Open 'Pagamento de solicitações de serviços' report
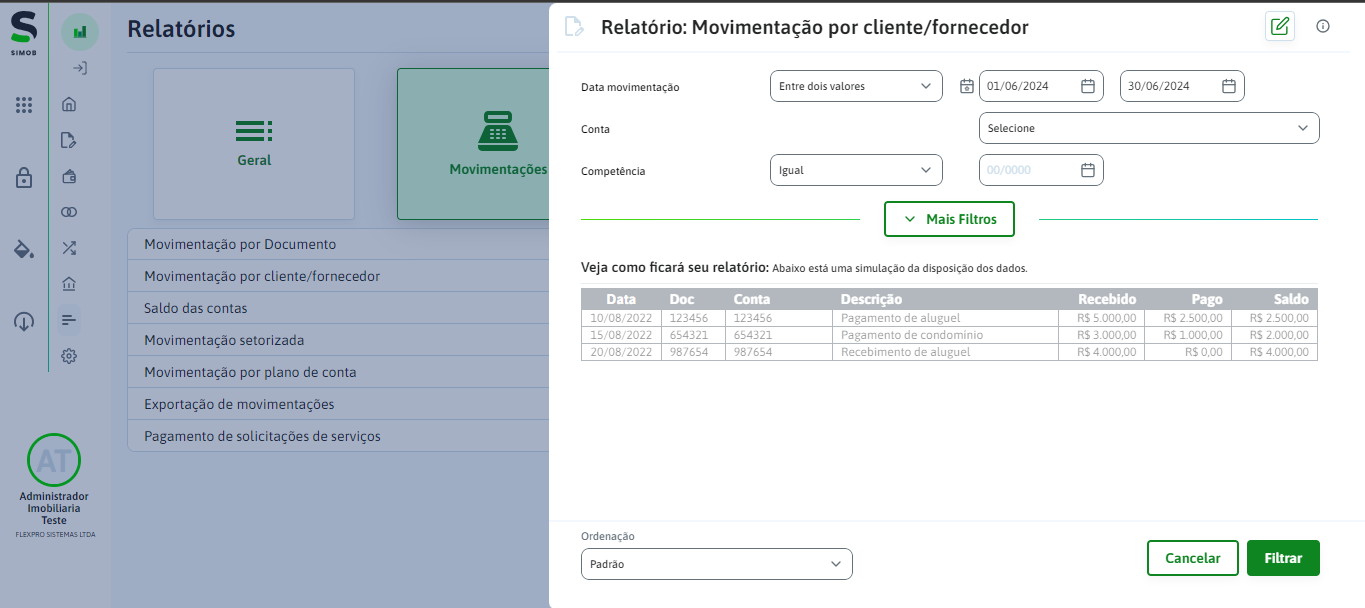The width and height of the screenshot is (1365, 608). 339,436
